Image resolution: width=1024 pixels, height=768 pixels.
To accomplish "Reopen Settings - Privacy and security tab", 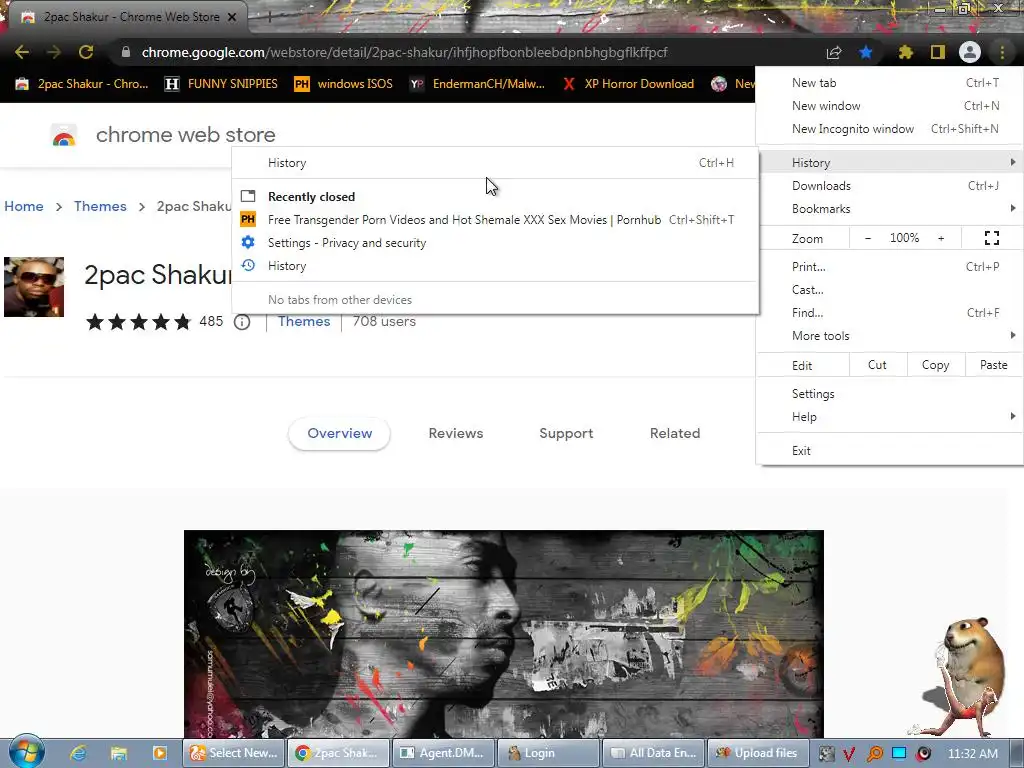I will tap(495, 243).
